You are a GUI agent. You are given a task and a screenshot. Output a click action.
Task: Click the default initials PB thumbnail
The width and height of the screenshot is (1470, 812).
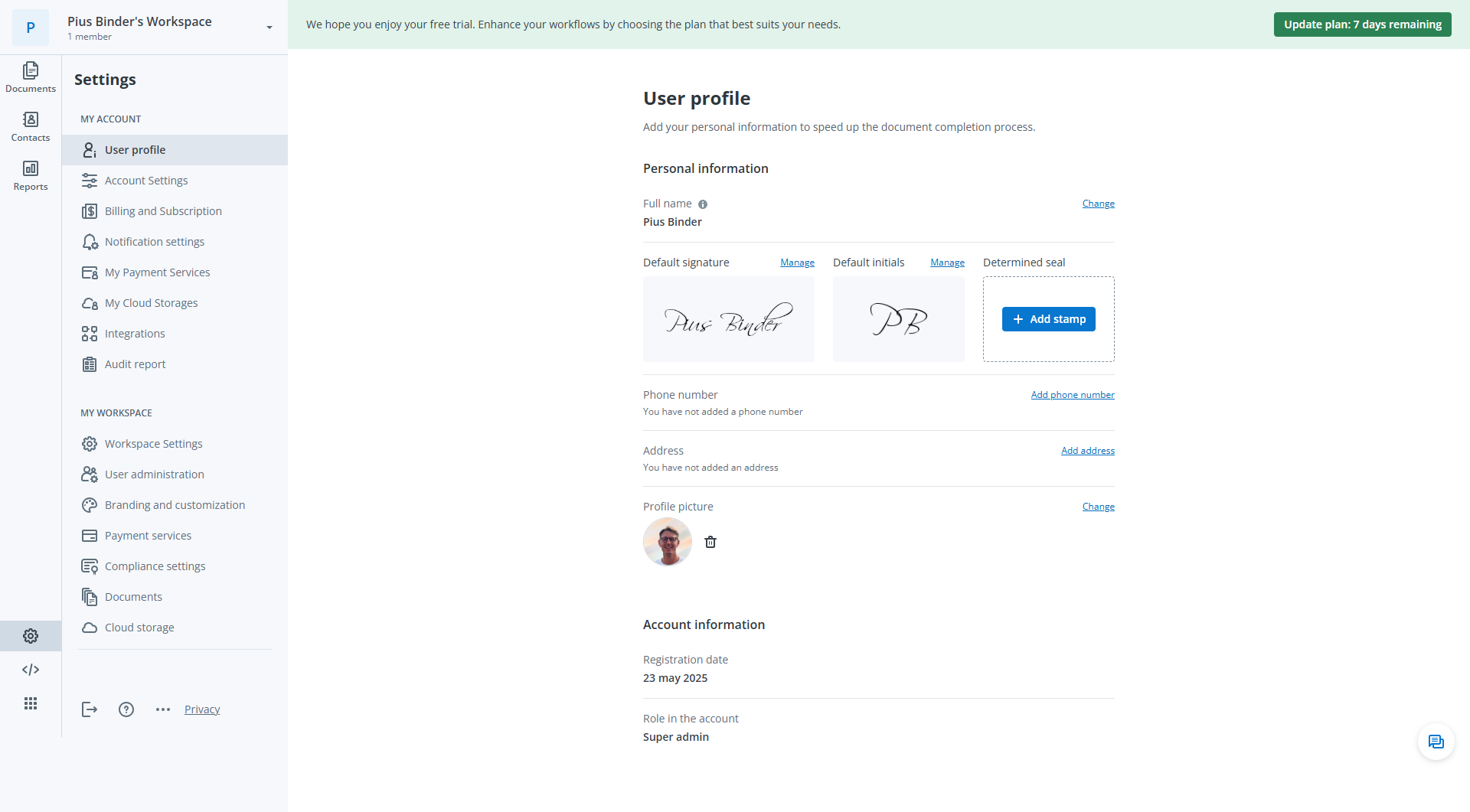[x=898, y=319]
